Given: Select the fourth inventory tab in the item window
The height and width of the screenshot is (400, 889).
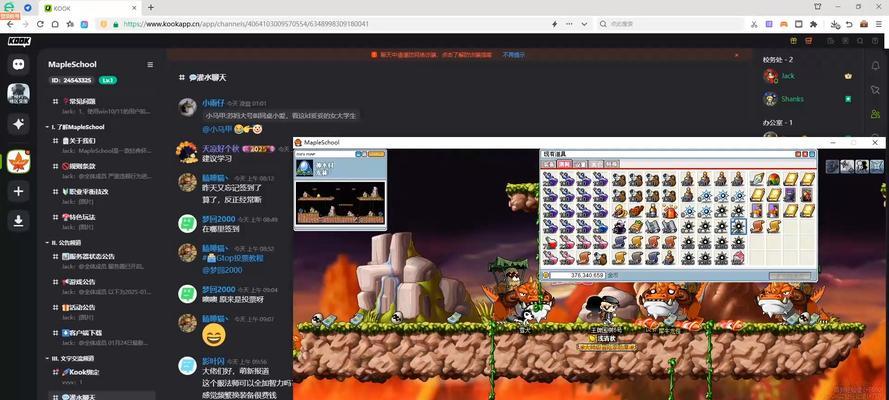Looking at the screenshot, I should 597,164.
